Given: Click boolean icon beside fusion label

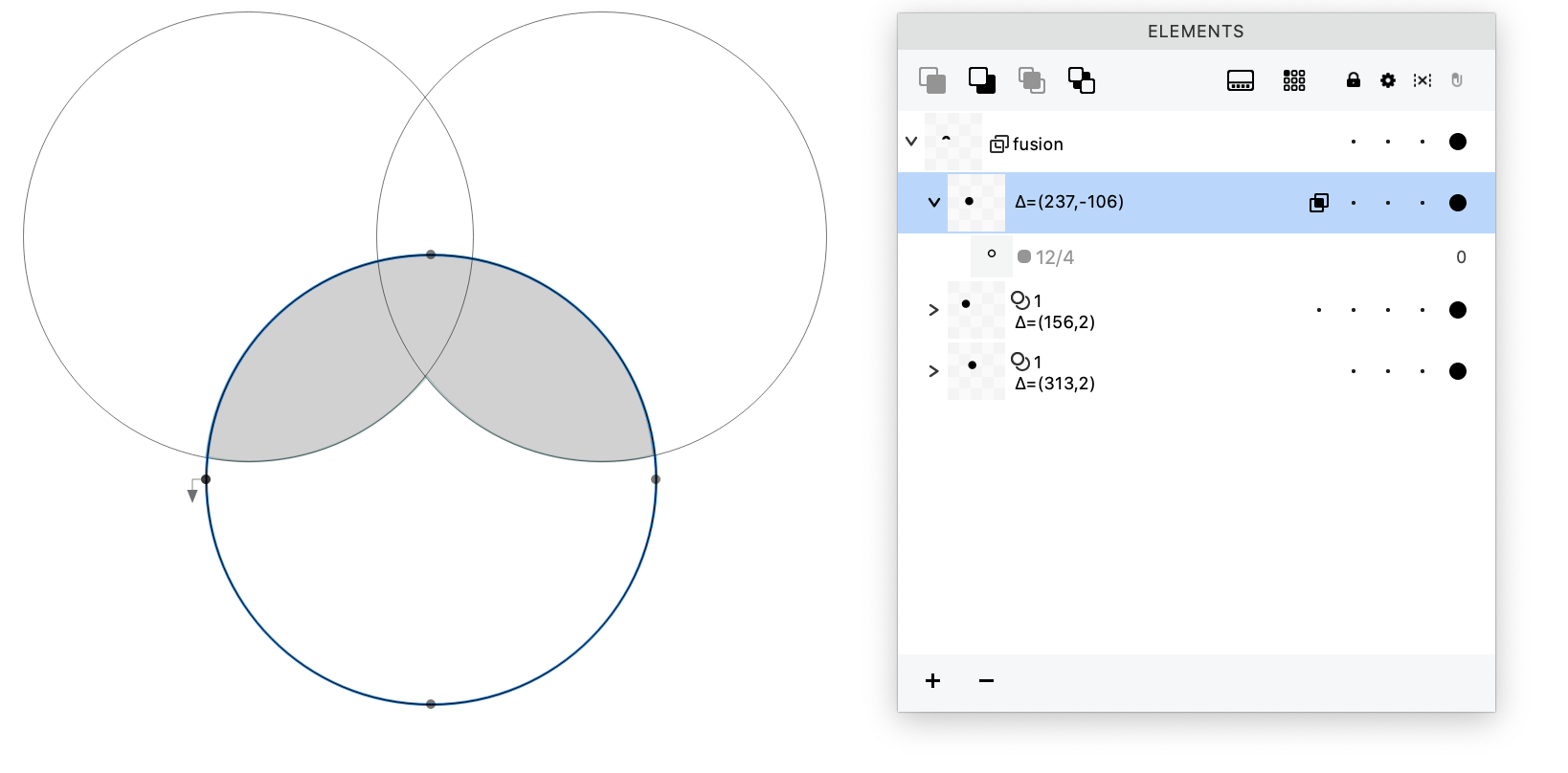Looking at the screenshot, I should pyautogui.click(x=998, y=144).
